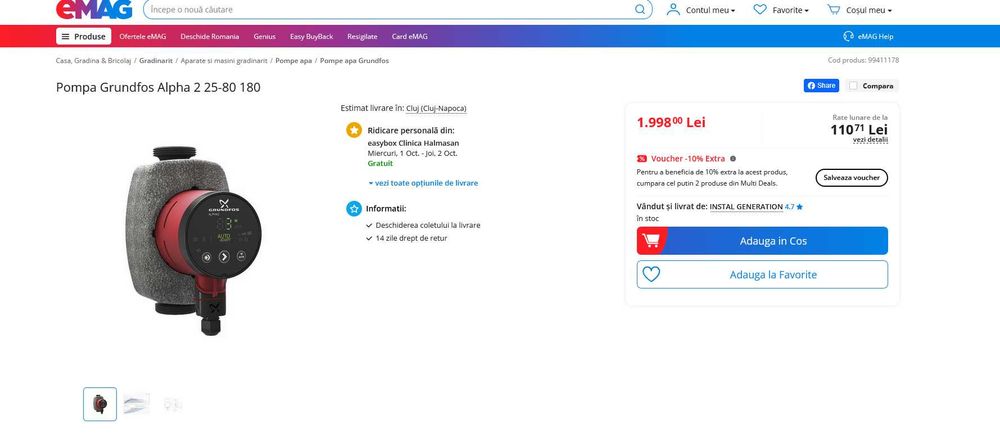The width and height of the screenshot is (1000, 437).
Task: Open Aparate si masini gradinarit breadcrumb
Action: pyautogui.click(x=224, y=61)
